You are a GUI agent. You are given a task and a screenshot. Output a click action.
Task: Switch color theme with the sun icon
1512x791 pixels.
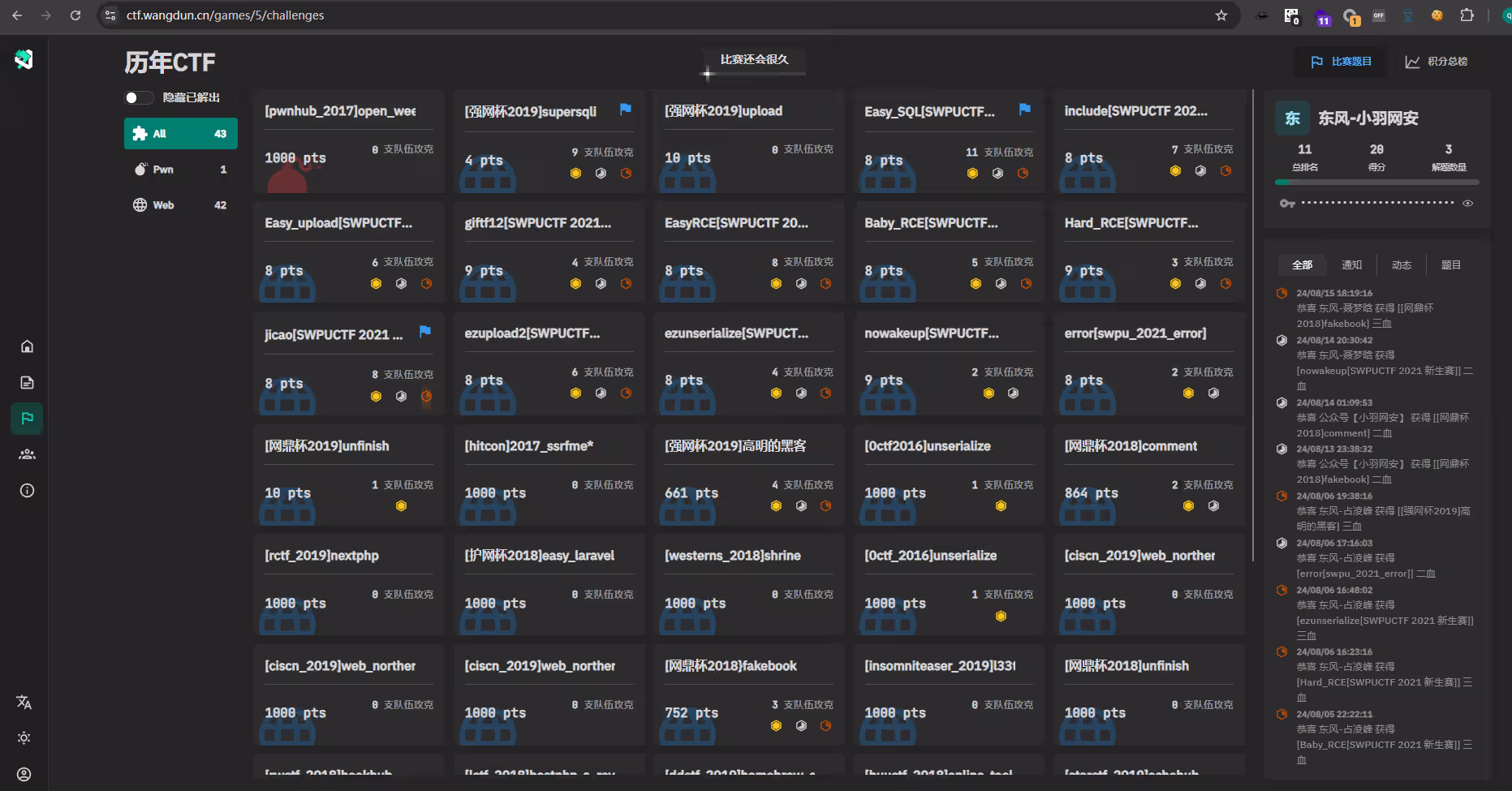point(24,737)
